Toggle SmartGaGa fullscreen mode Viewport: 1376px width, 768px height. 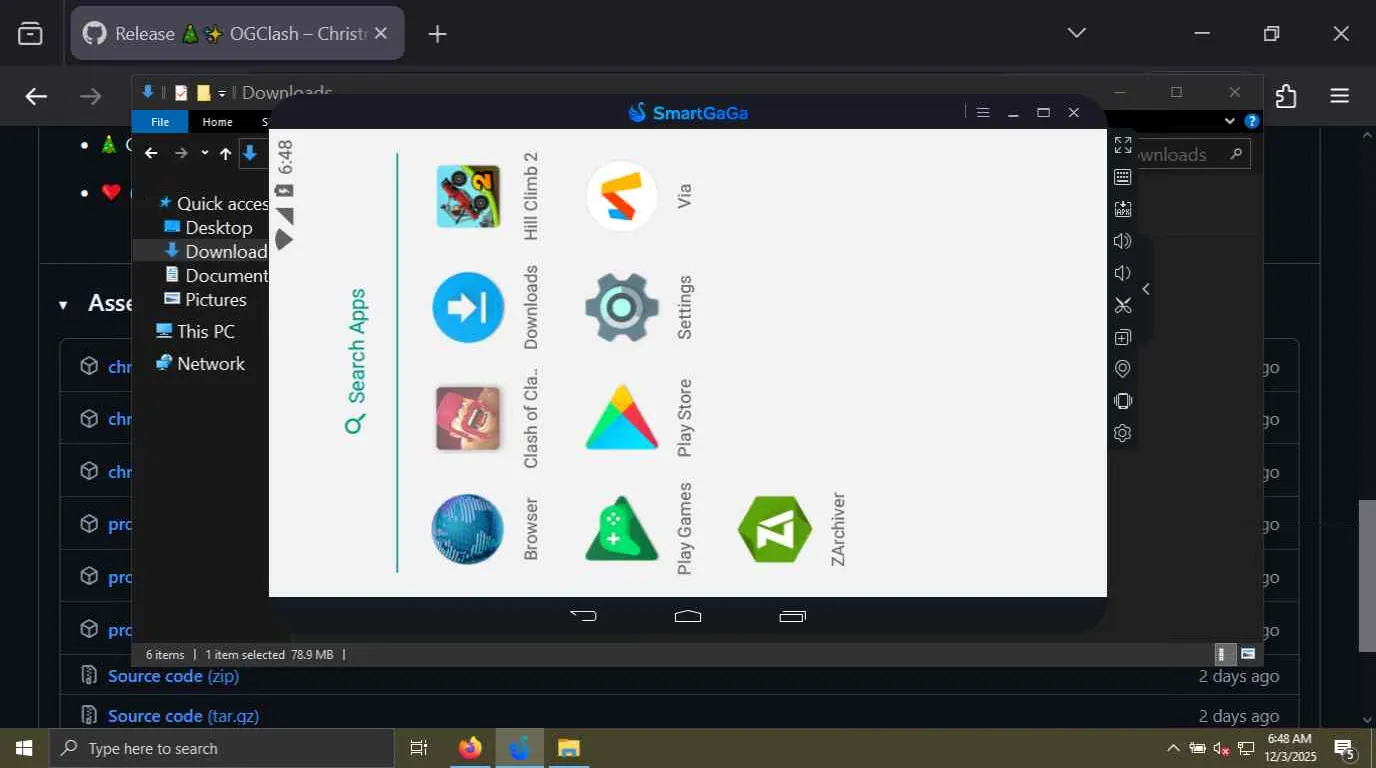pos(1123,145)
